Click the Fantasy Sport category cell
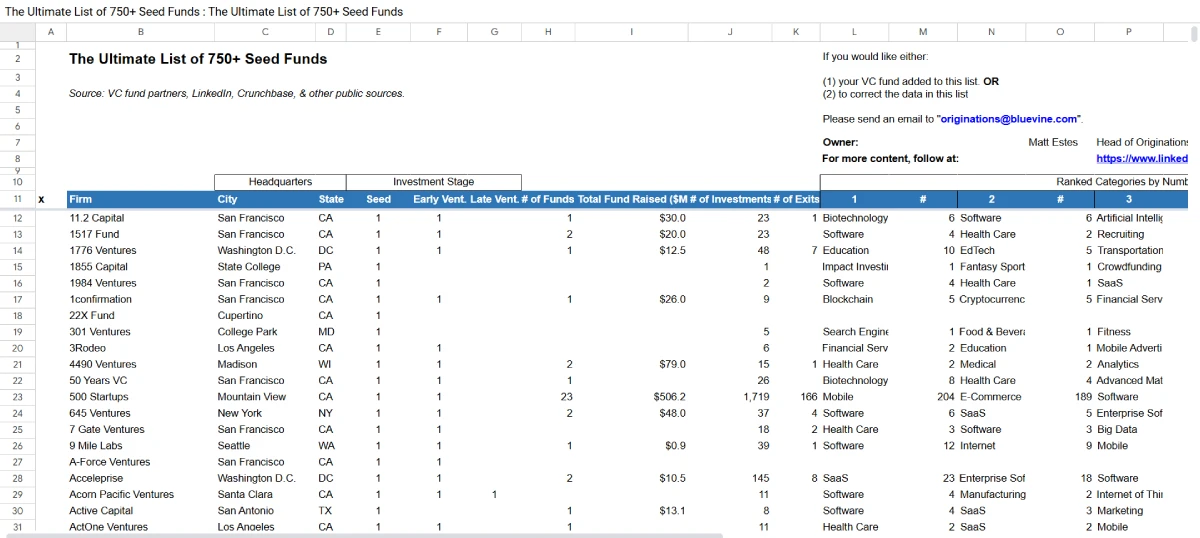 click(x=991, y=267)
